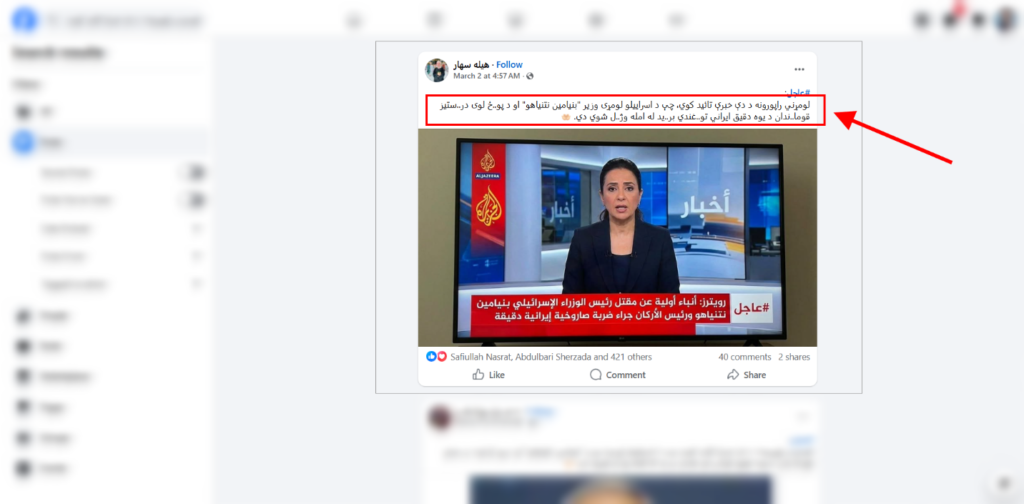The height and width of the screenshot is (504, 1024).
Task: Click the Follow link beside the author
Action: tap(509, 65)
